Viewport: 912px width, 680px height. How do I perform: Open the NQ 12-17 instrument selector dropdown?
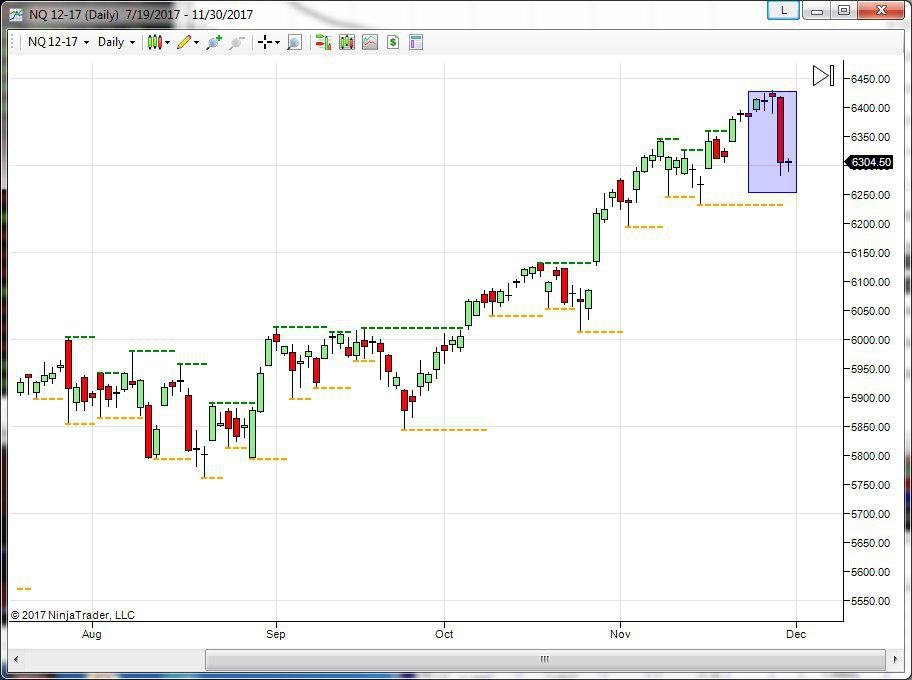[59, 42]
